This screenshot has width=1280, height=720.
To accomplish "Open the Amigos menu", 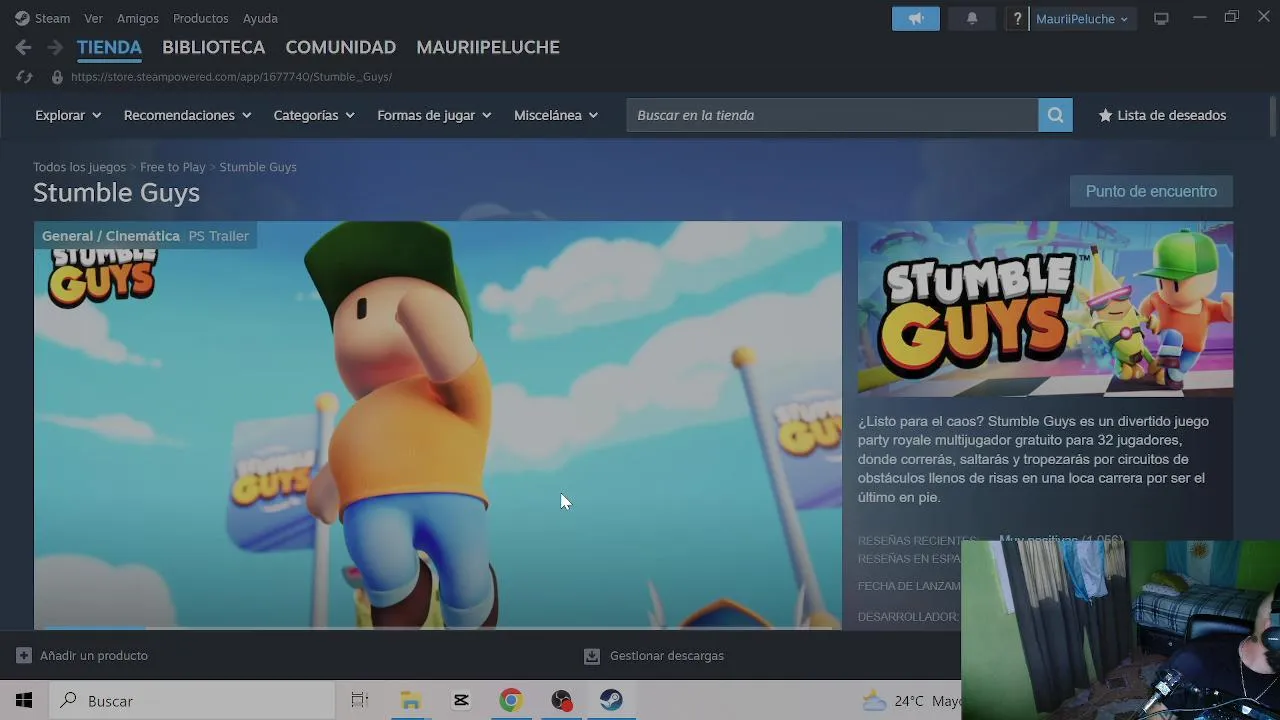I will click(x=138, y=18).
